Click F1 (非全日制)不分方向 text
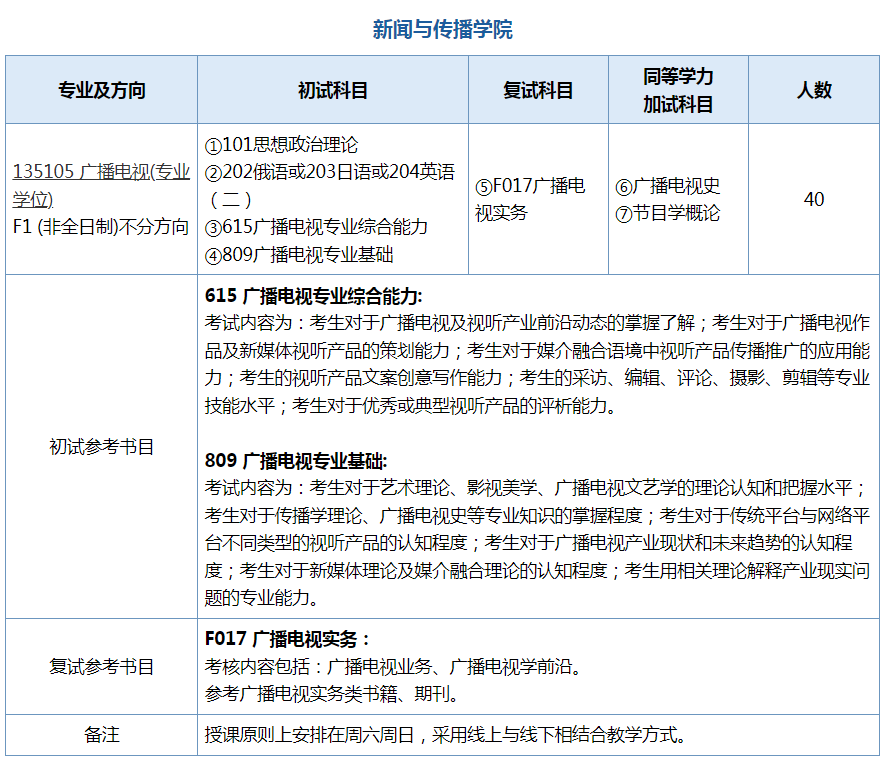Image resolution: width=888 pixels, height=763 pixels. (101, 227)
